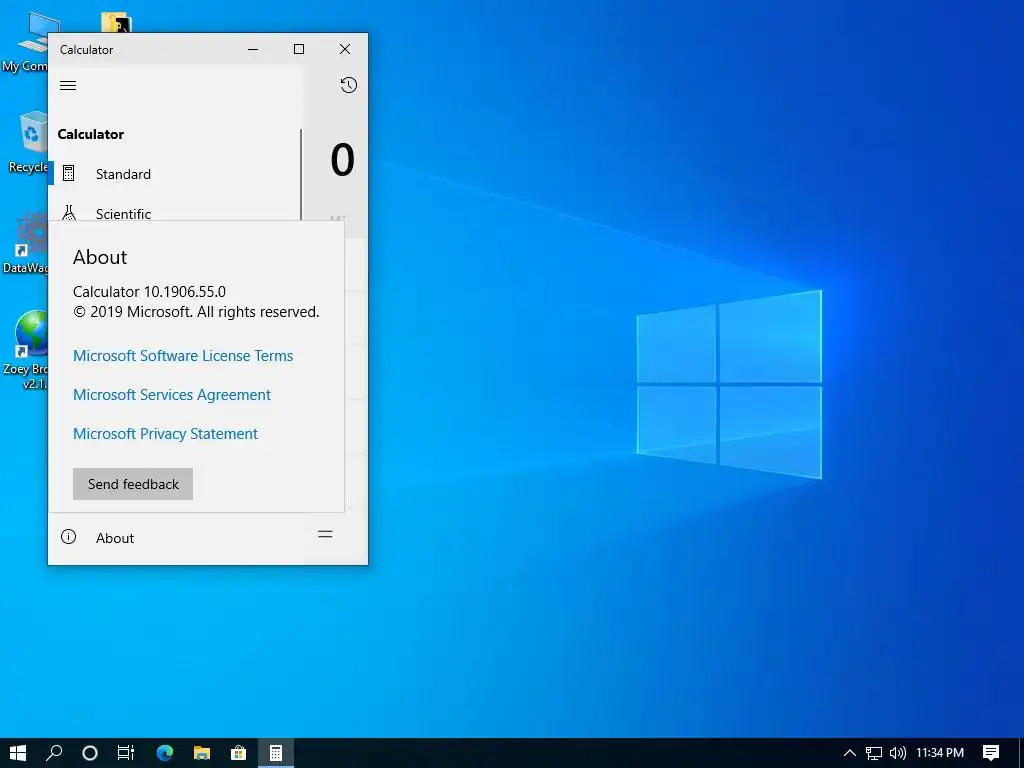Click the Calculator taskbar icon
This screenshot has width=1024, height=768.
[x=276, y=753]
